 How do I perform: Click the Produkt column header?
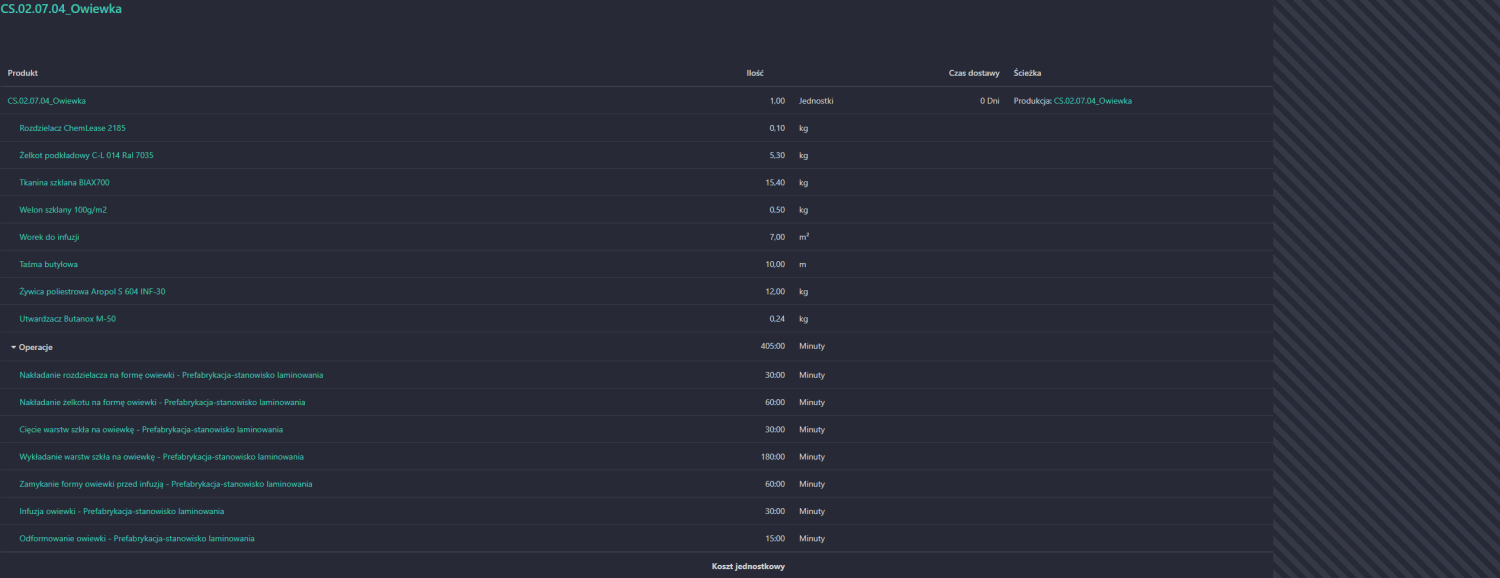click(22, 73)
